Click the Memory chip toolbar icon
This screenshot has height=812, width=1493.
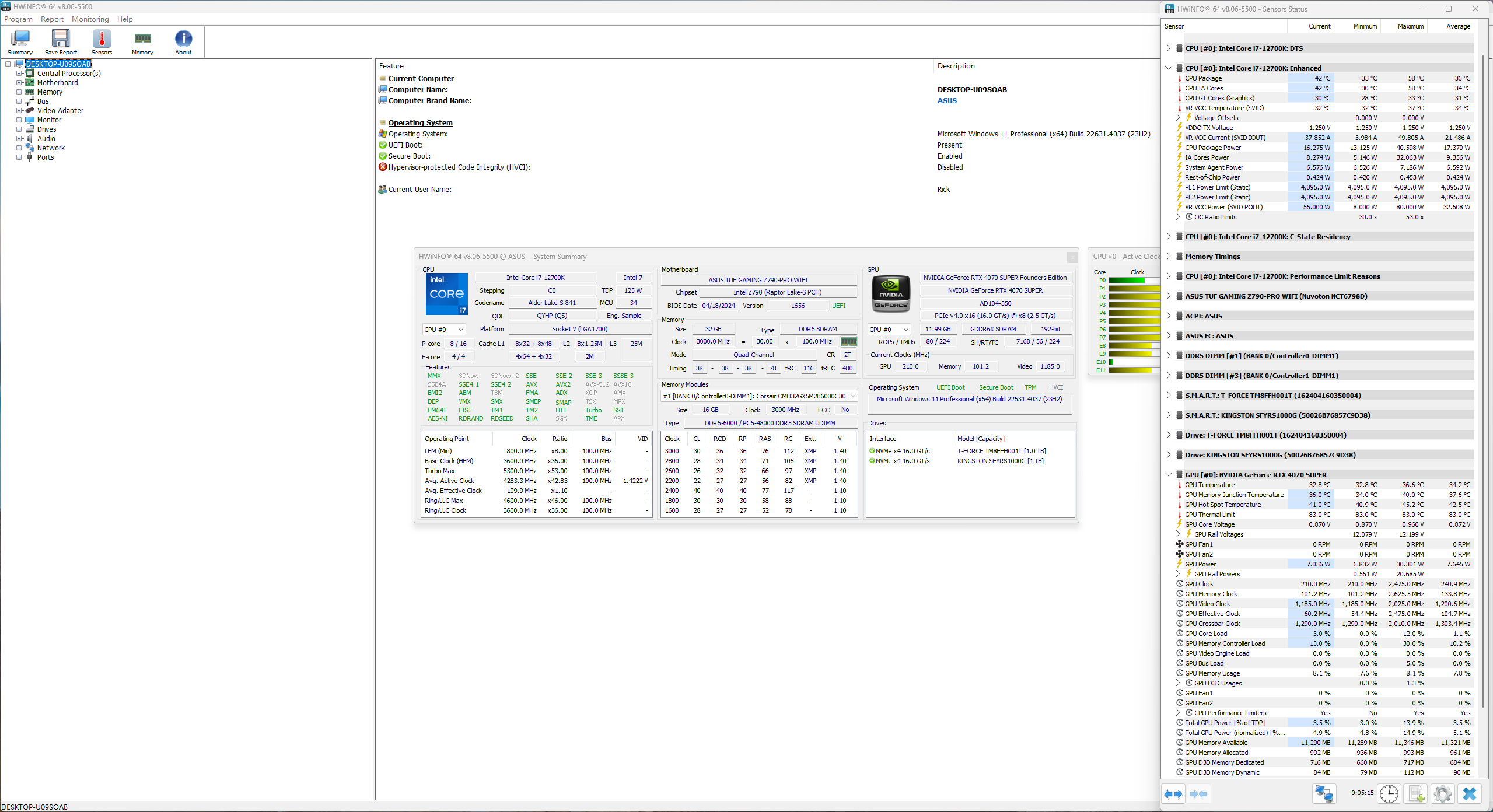tap(142, 41)
